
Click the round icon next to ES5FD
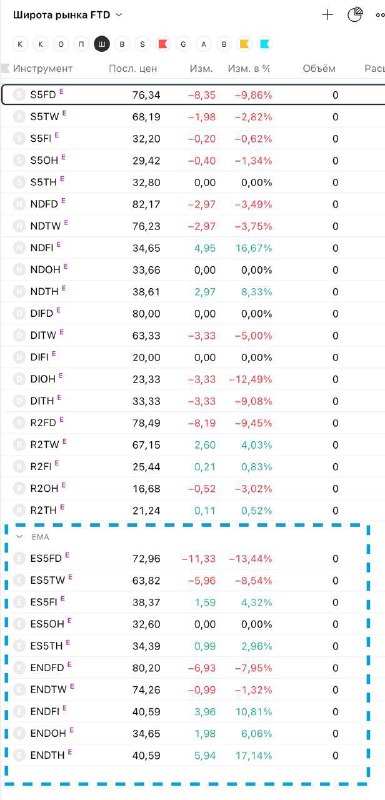tap(19, 559)
